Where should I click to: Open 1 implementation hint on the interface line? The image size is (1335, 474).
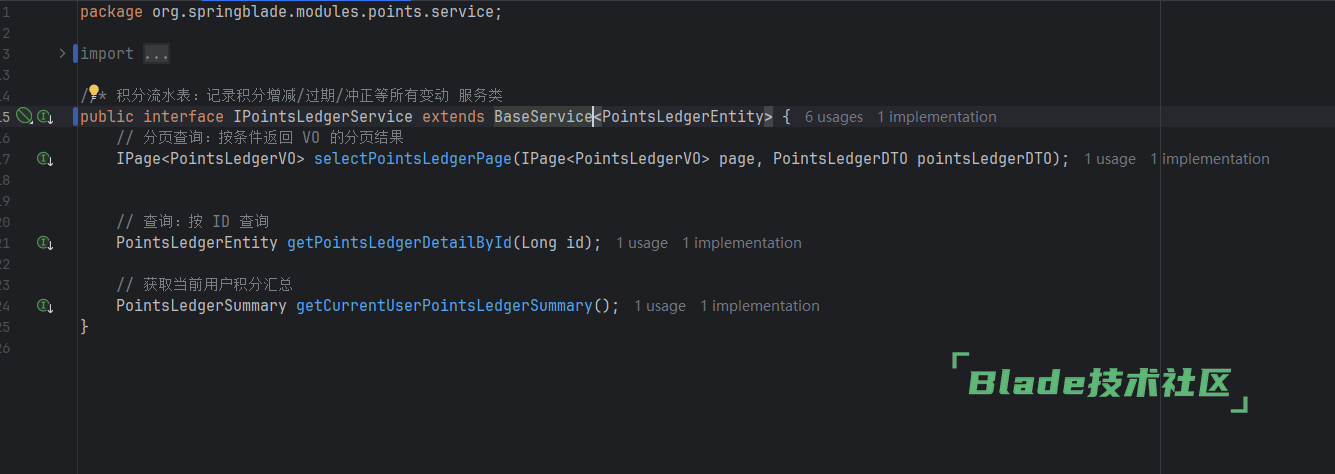pos(936,117)
